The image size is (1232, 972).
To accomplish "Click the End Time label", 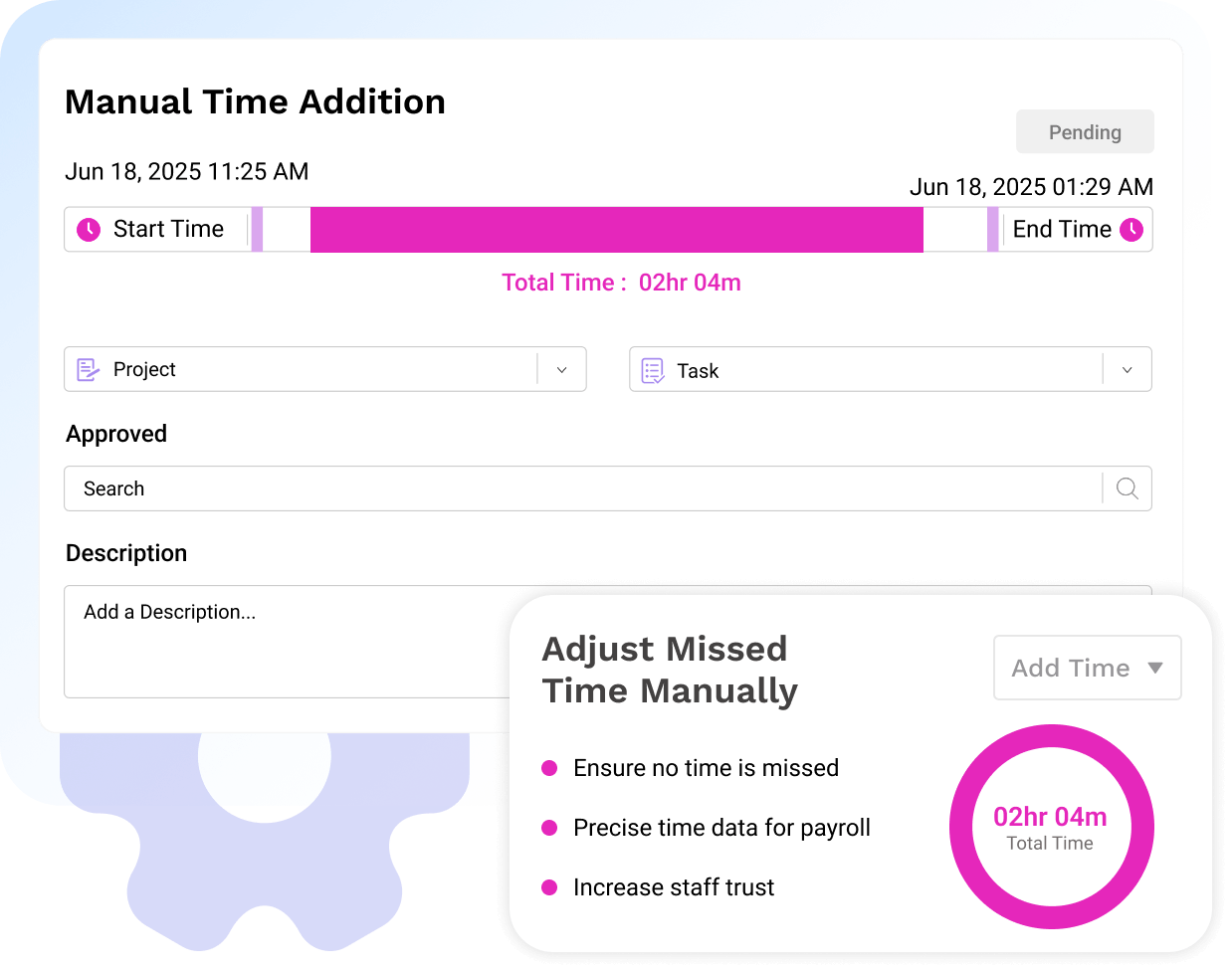I will pyautogui.click(x=1062, y=229).
